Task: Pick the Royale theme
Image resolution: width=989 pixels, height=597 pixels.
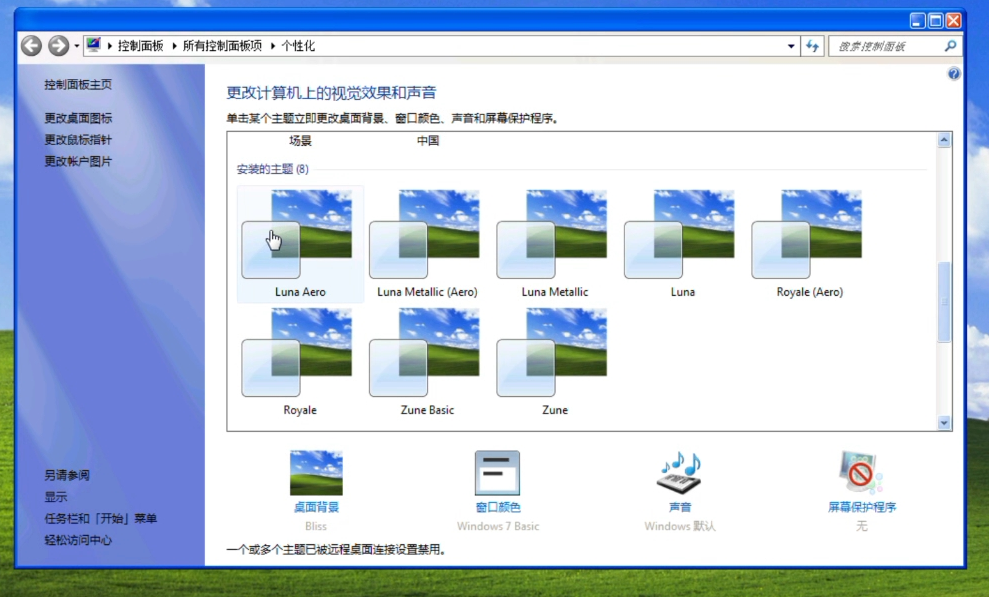Action: click(x=300, y=362)
